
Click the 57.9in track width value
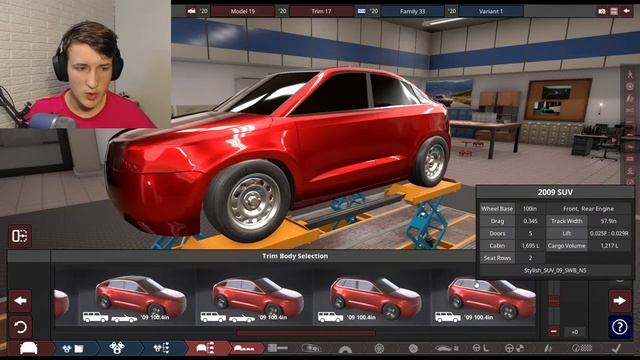[609, 221]
